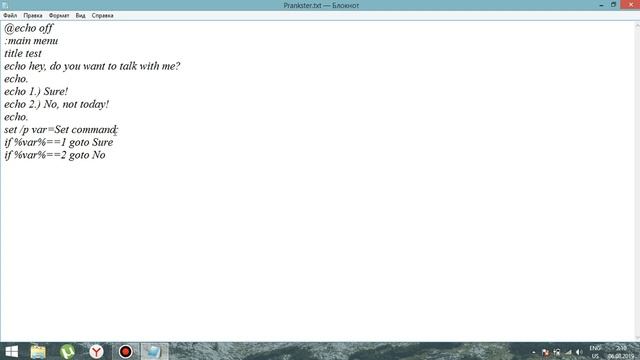Open the Вид menu
The image size is (640, 360).
(80, 16)
